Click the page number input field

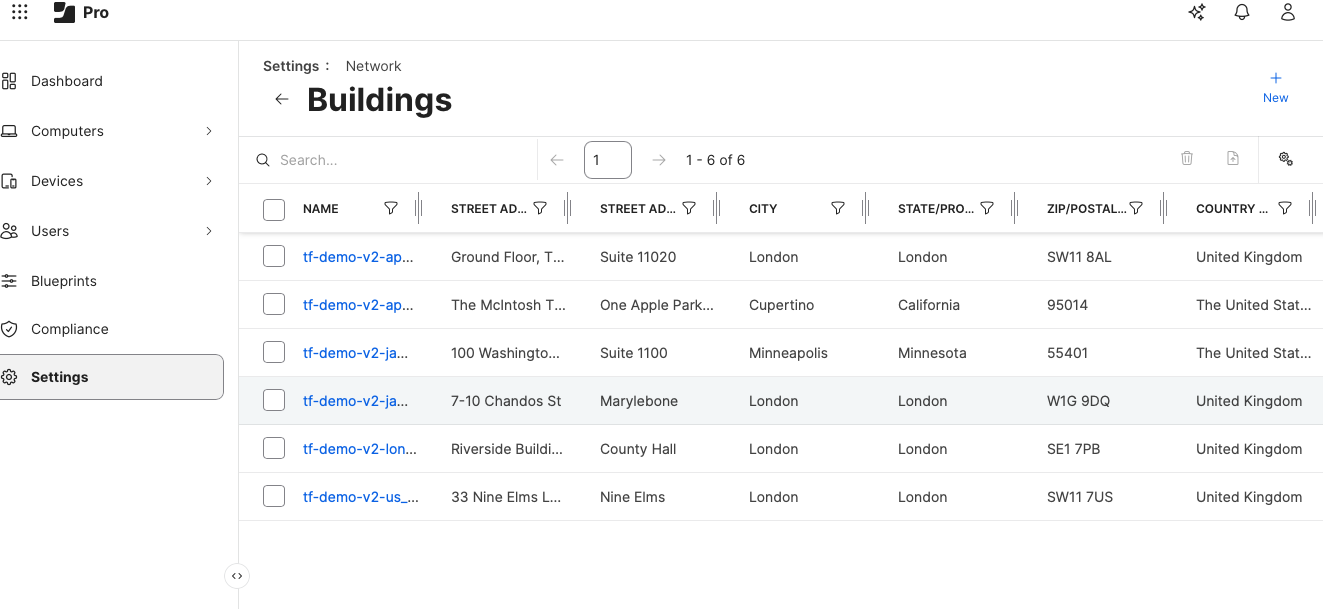[x=607, y=159]
